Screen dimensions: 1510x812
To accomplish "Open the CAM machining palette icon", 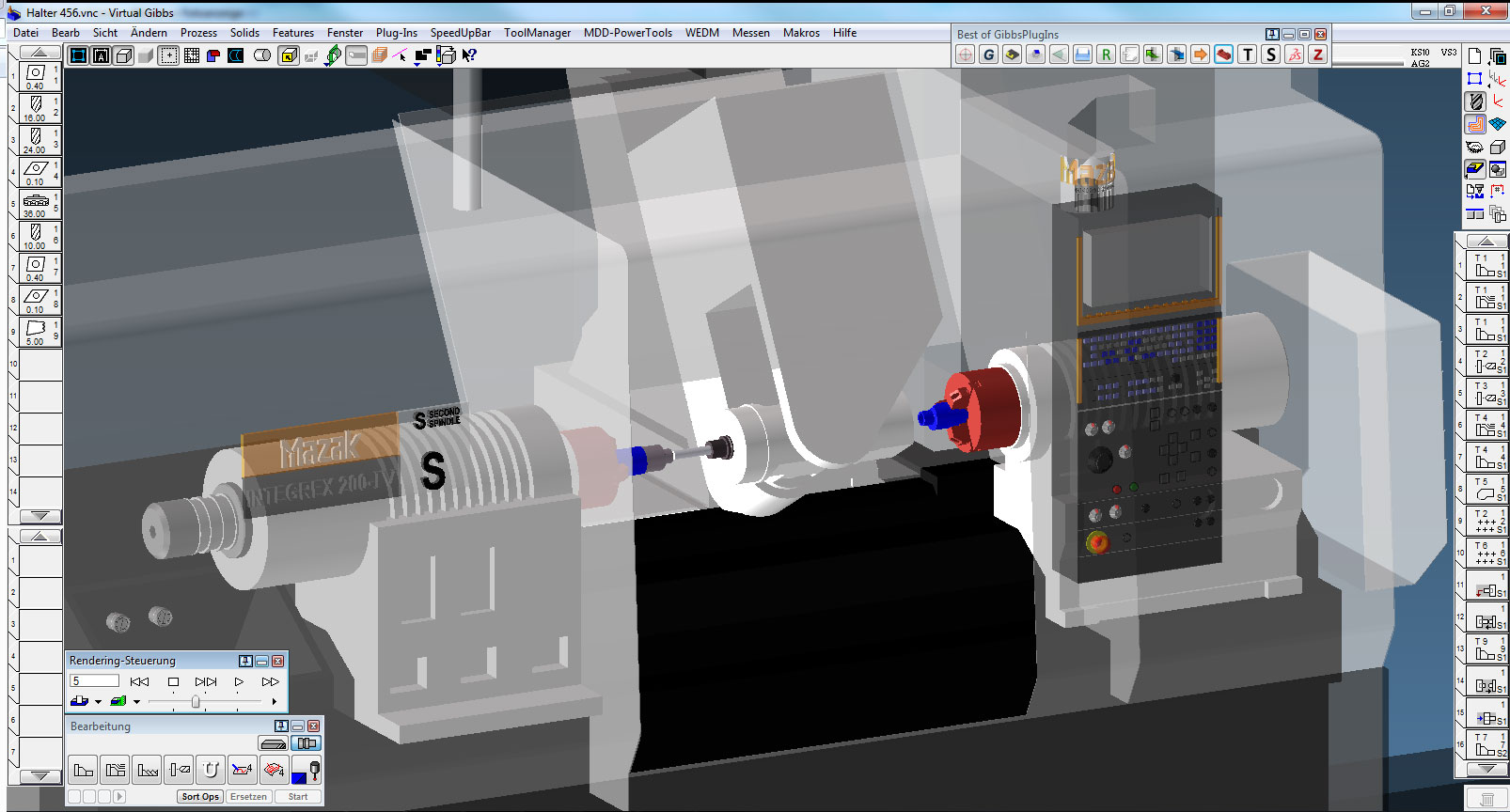I will point(1475,124).
